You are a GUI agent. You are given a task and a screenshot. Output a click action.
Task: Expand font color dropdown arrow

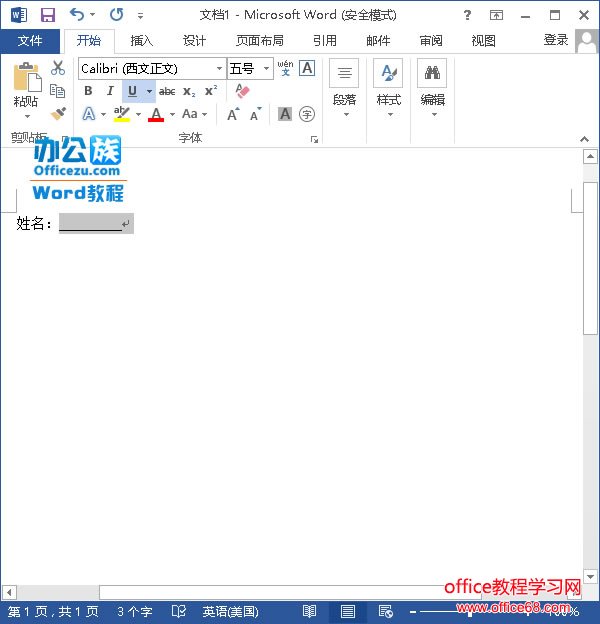tap(172, 114)
